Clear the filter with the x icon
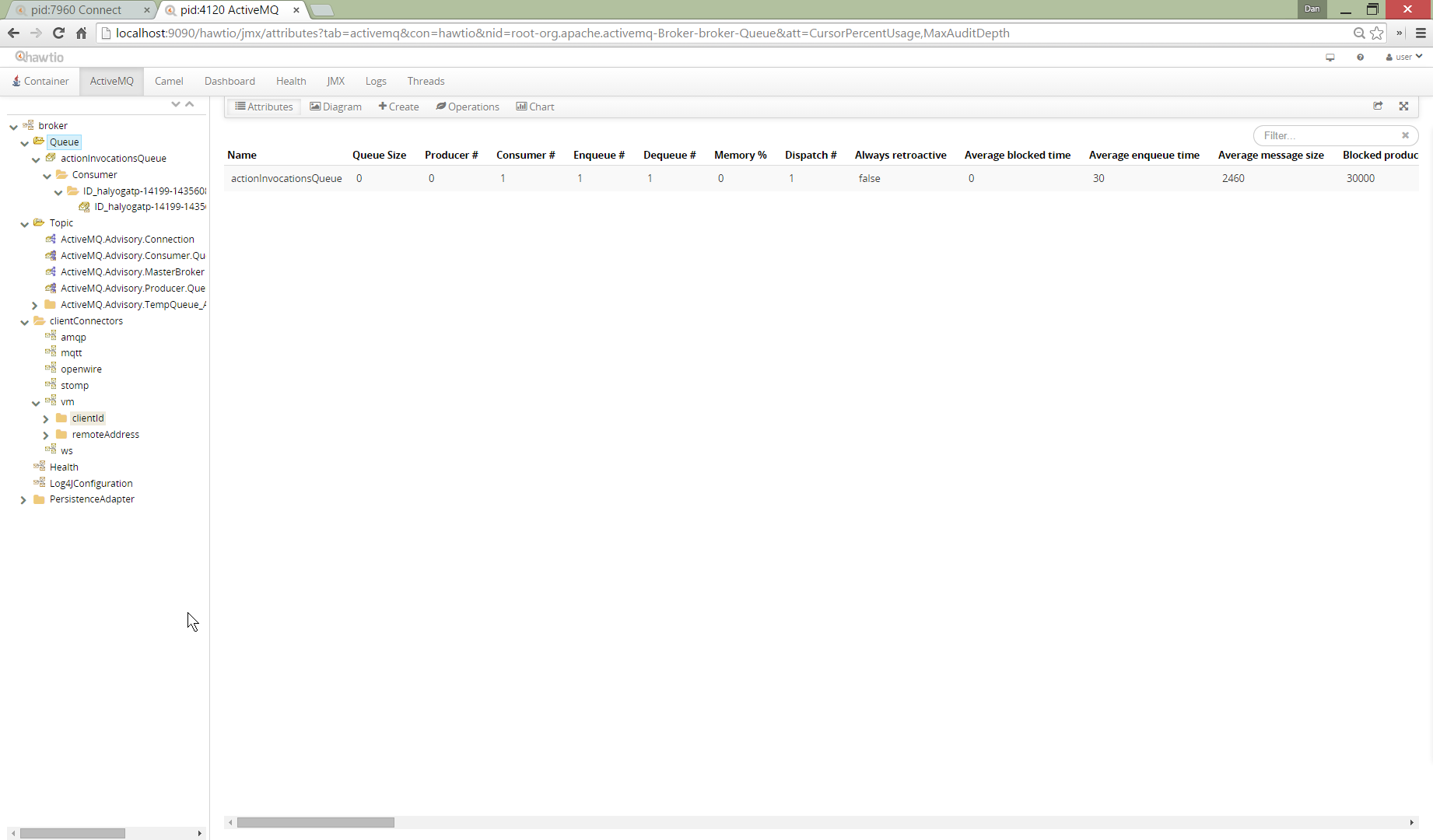The width and height of the screenshot is (1433, 840). point(1405,135)
